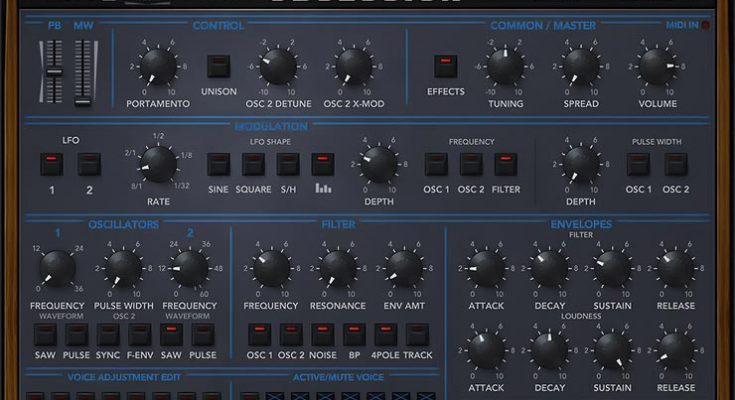Click the LFO Rate knob
Screen dimensions: 735x400
(158, 164)
